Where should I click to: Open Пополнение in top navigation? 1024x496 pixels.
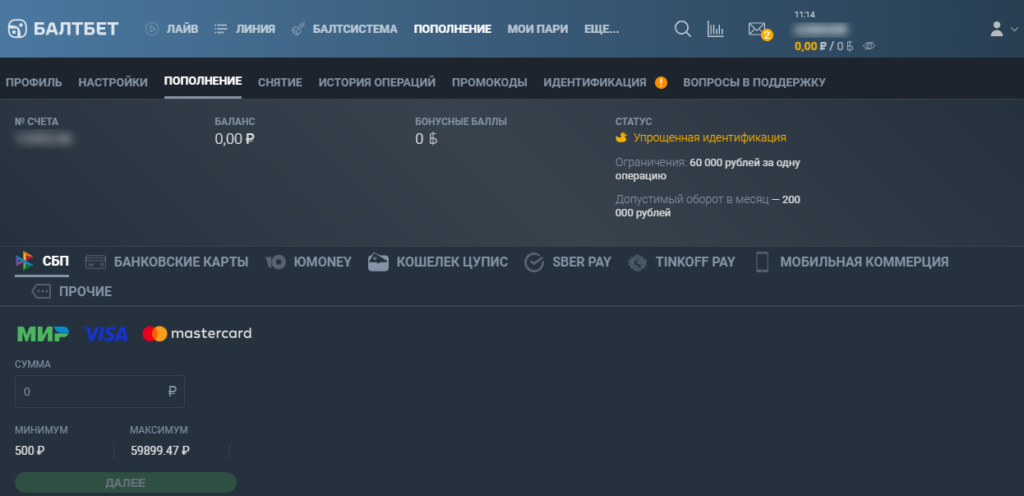(453, 29)
